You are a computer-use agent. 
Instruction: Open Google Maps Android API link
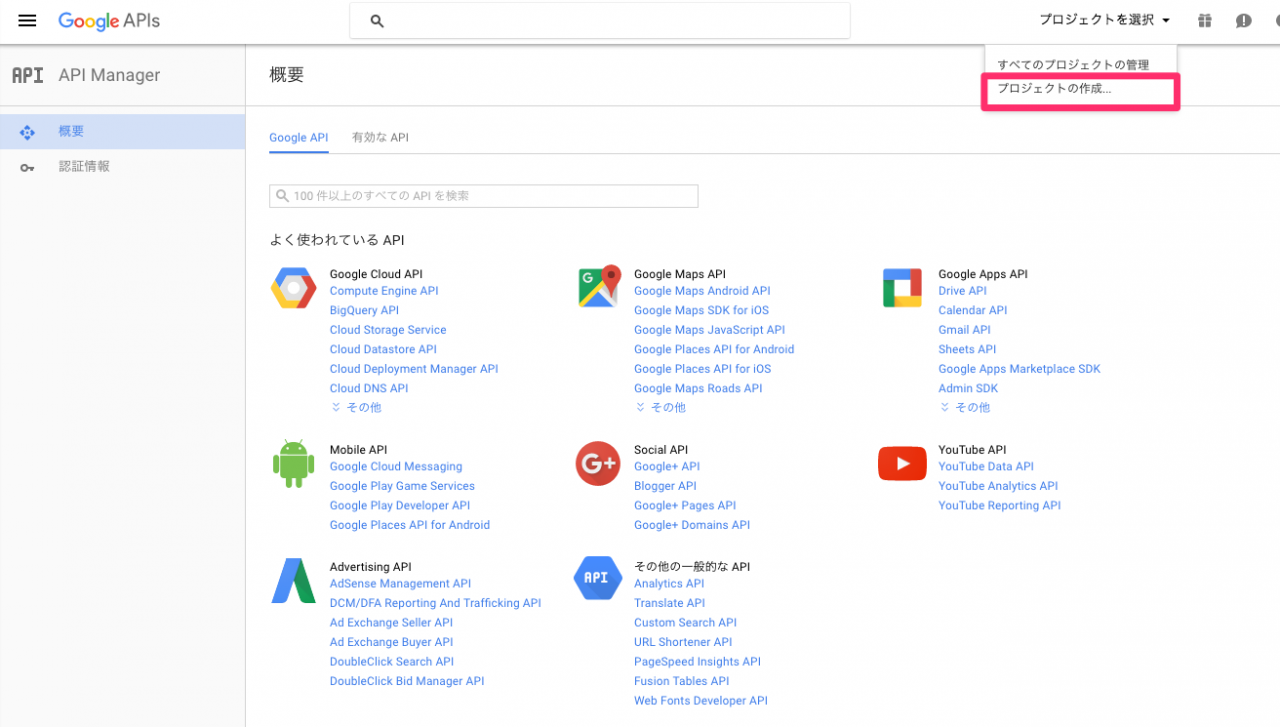702,291
